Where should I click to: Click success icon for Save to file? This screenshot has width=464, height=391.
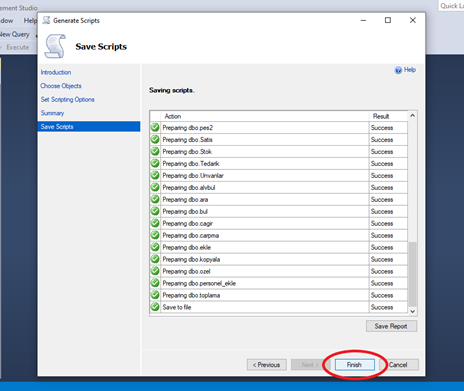pos(155,307)
